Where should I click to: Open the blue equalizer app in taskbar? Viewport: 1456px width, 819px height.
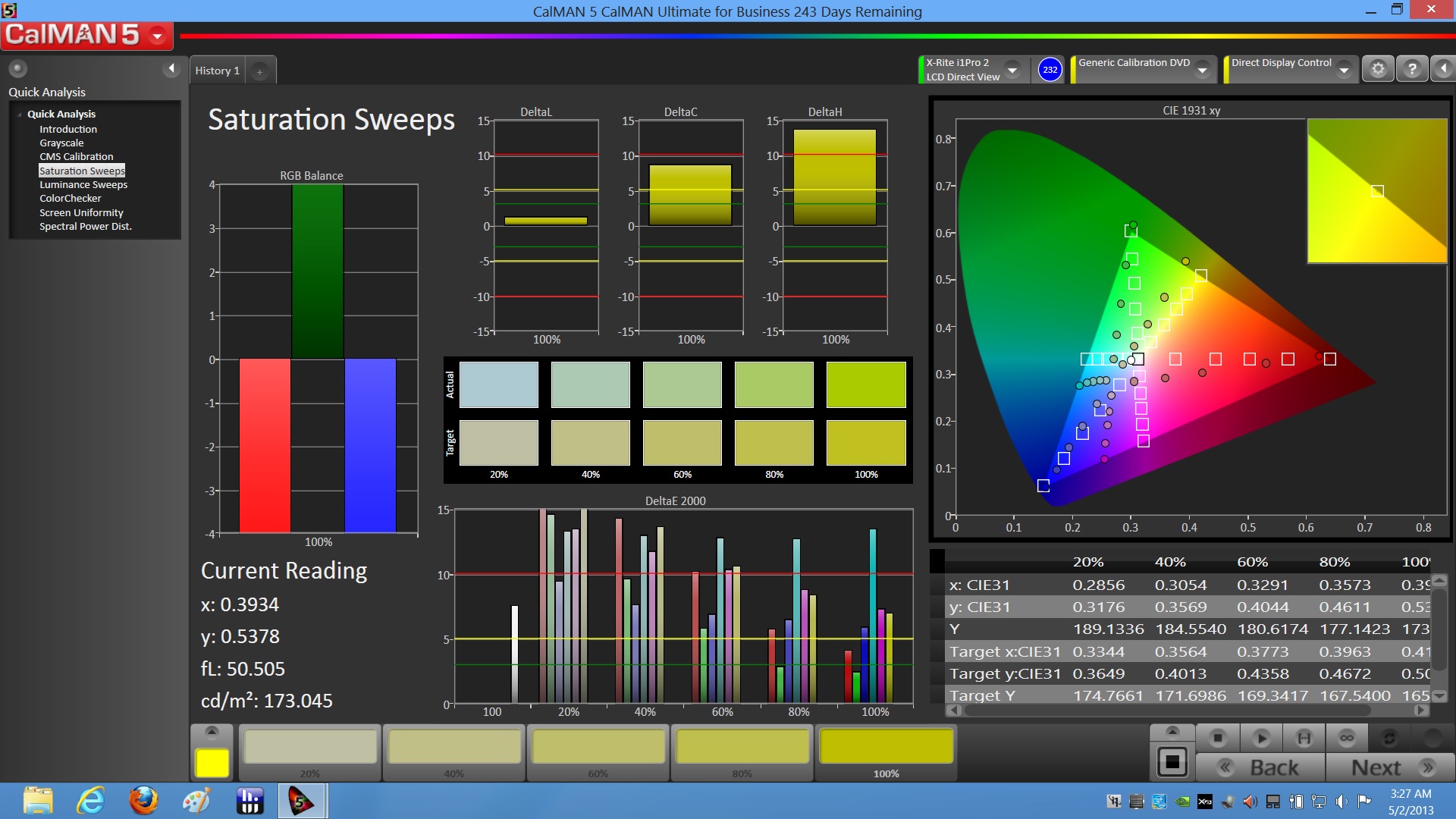click(x=249, y=801)
